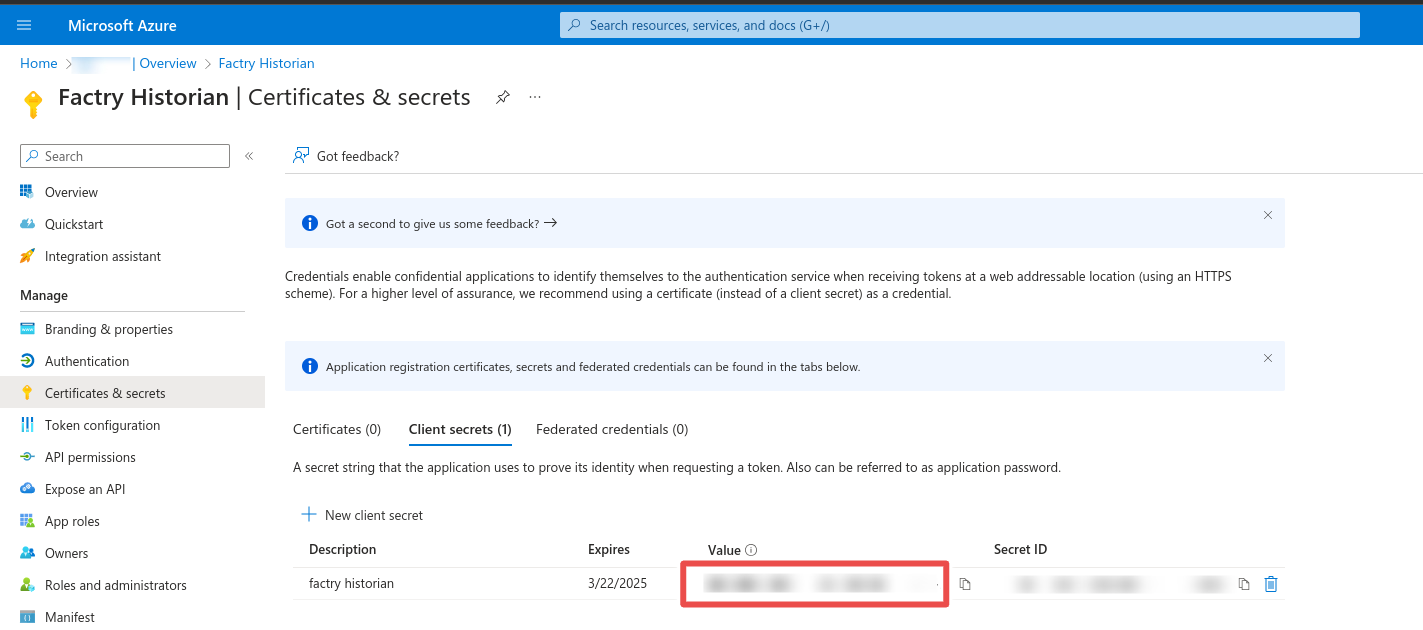The width and height of the screenshot is (1423, 630).
Task: Click the Expires column header
Action: tap(609, 549)
